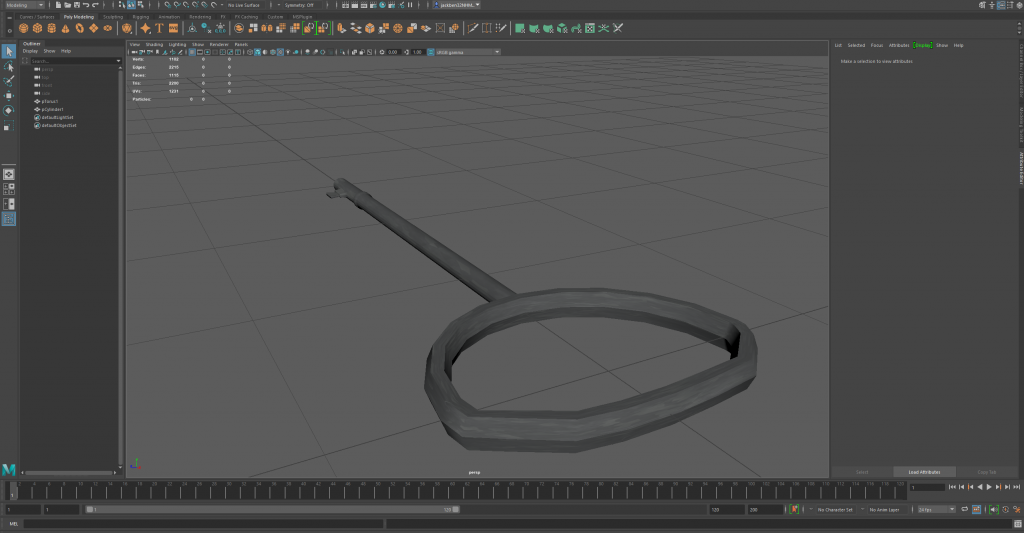Select the arrow Select tool in toolbox
Image resolution: width=1024 pixels, height=533 pixels.
tap(9, 51)
